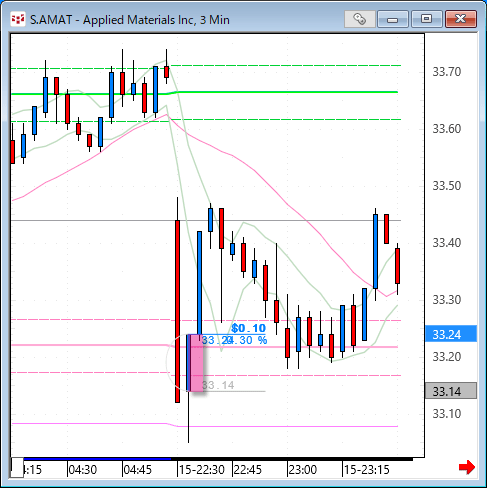Click the blue scrollbar at chart bottom

point(97,459)
